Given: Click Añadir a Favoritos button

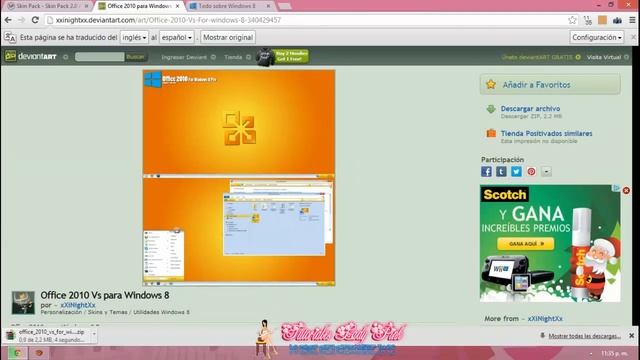Looking at the screenshot, I should click(550, 84).
